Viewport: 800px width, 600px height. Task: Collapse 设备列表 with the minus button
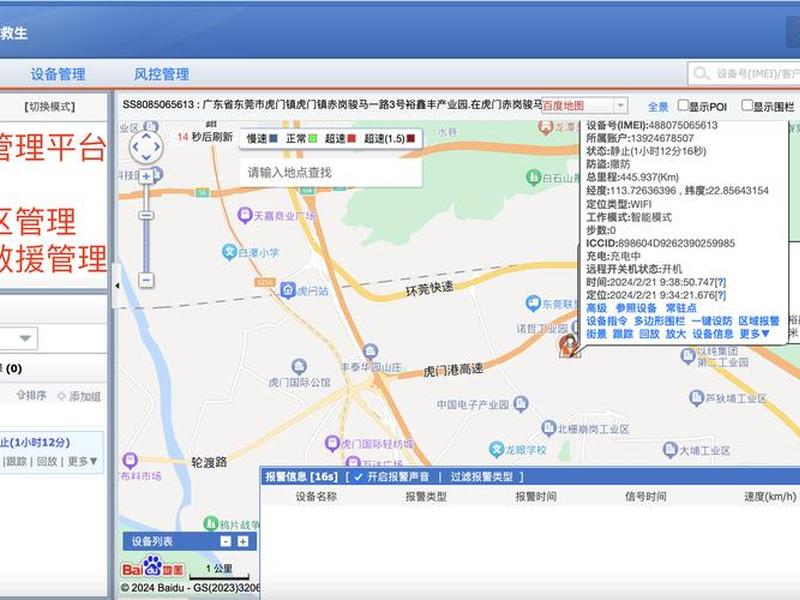[226, 541]
